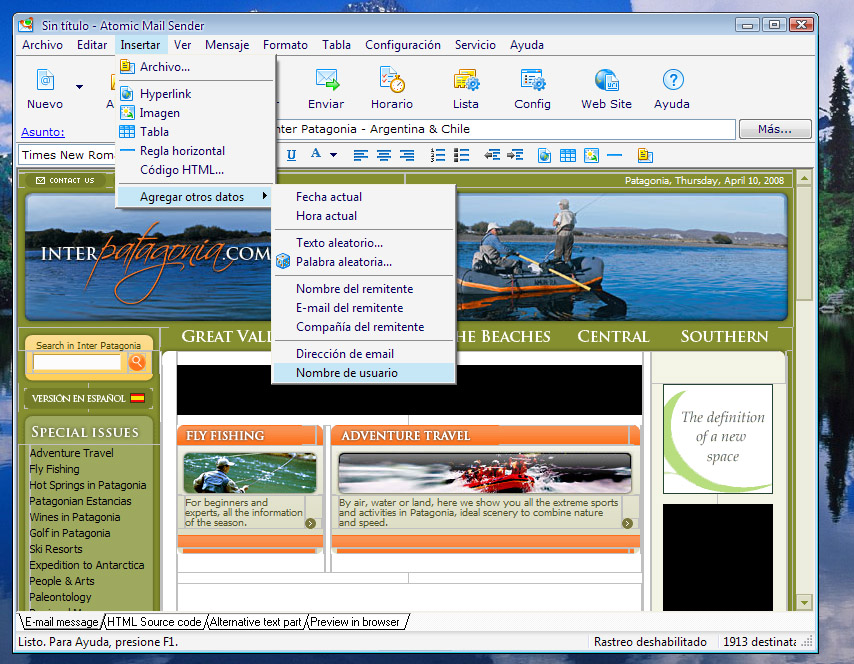Select Hyperlink from the Insertar menu
The image size is (854, 664).
click(x=195, y=94)
